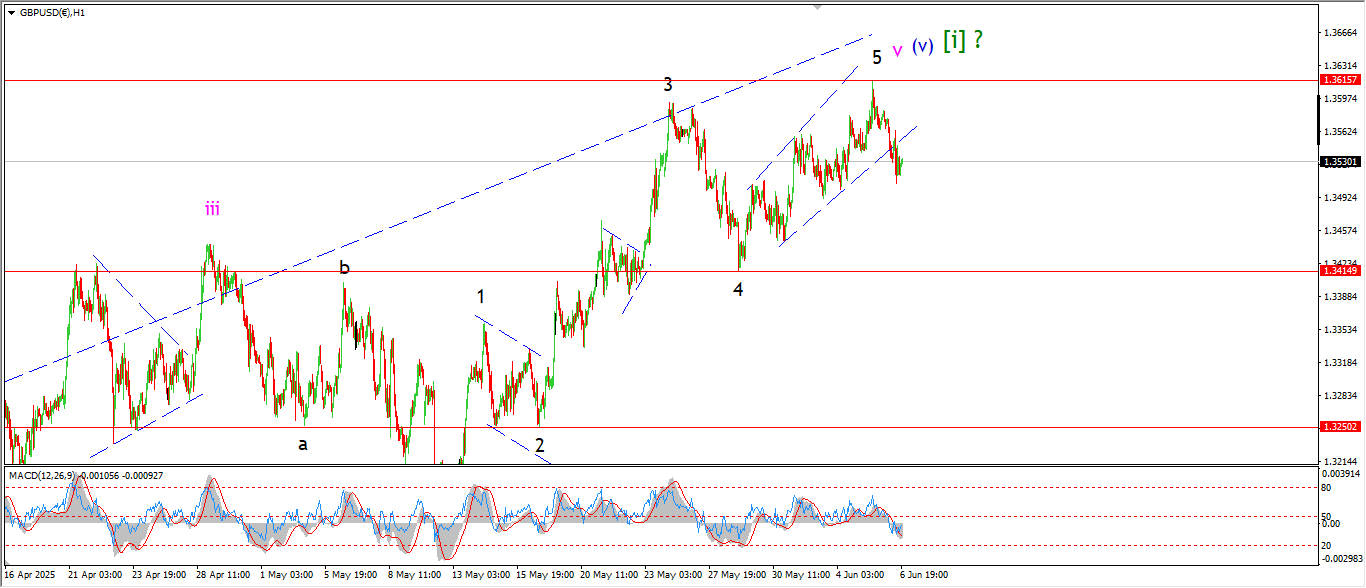Screen dimensions: 1366x588
Task: Click the GBPUSD(€),H1 chart title
Action: [52, 13]
